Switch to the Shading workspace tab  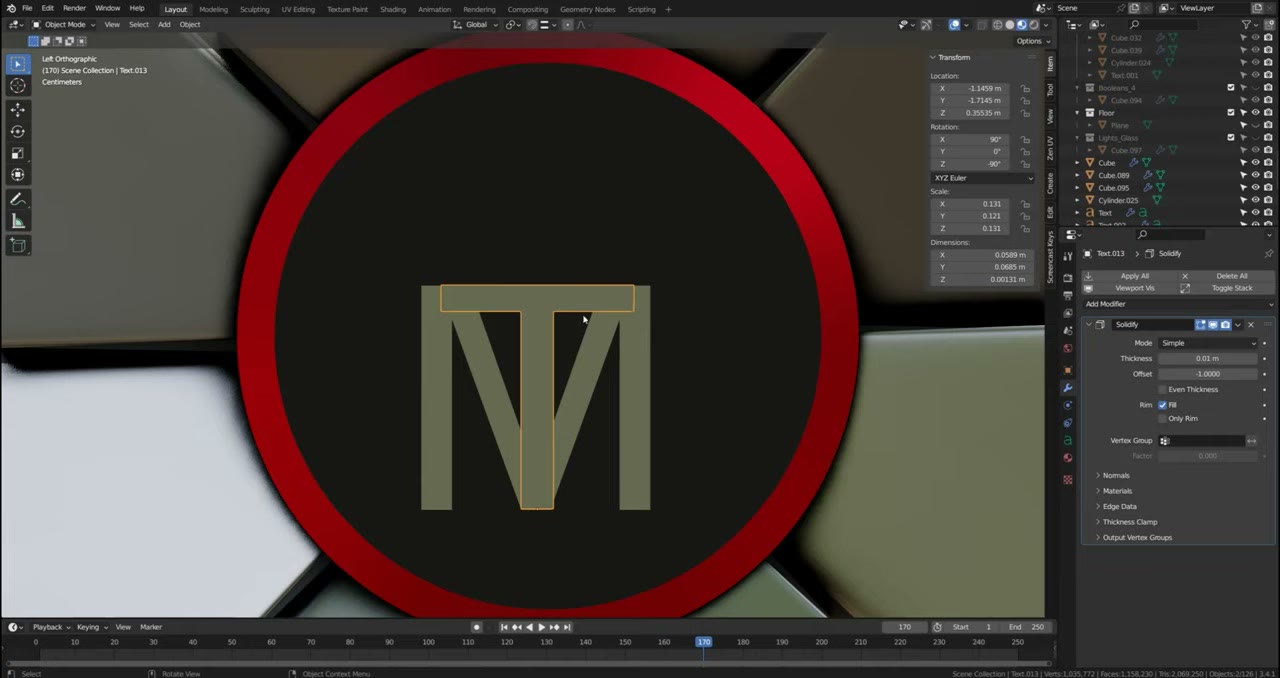tap(393, 9)
